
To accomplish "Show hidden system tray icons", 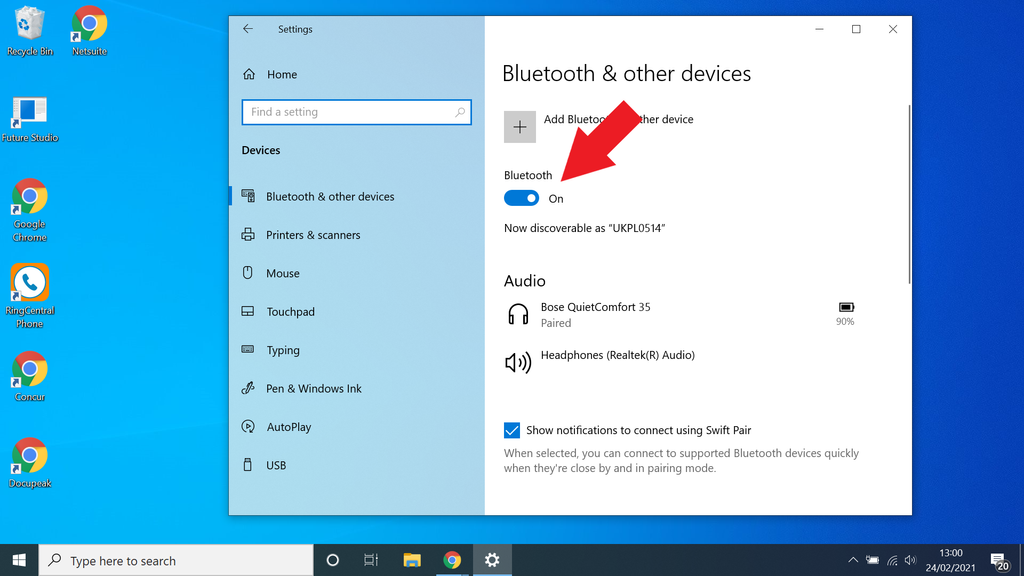I will (x=853, y=560).
